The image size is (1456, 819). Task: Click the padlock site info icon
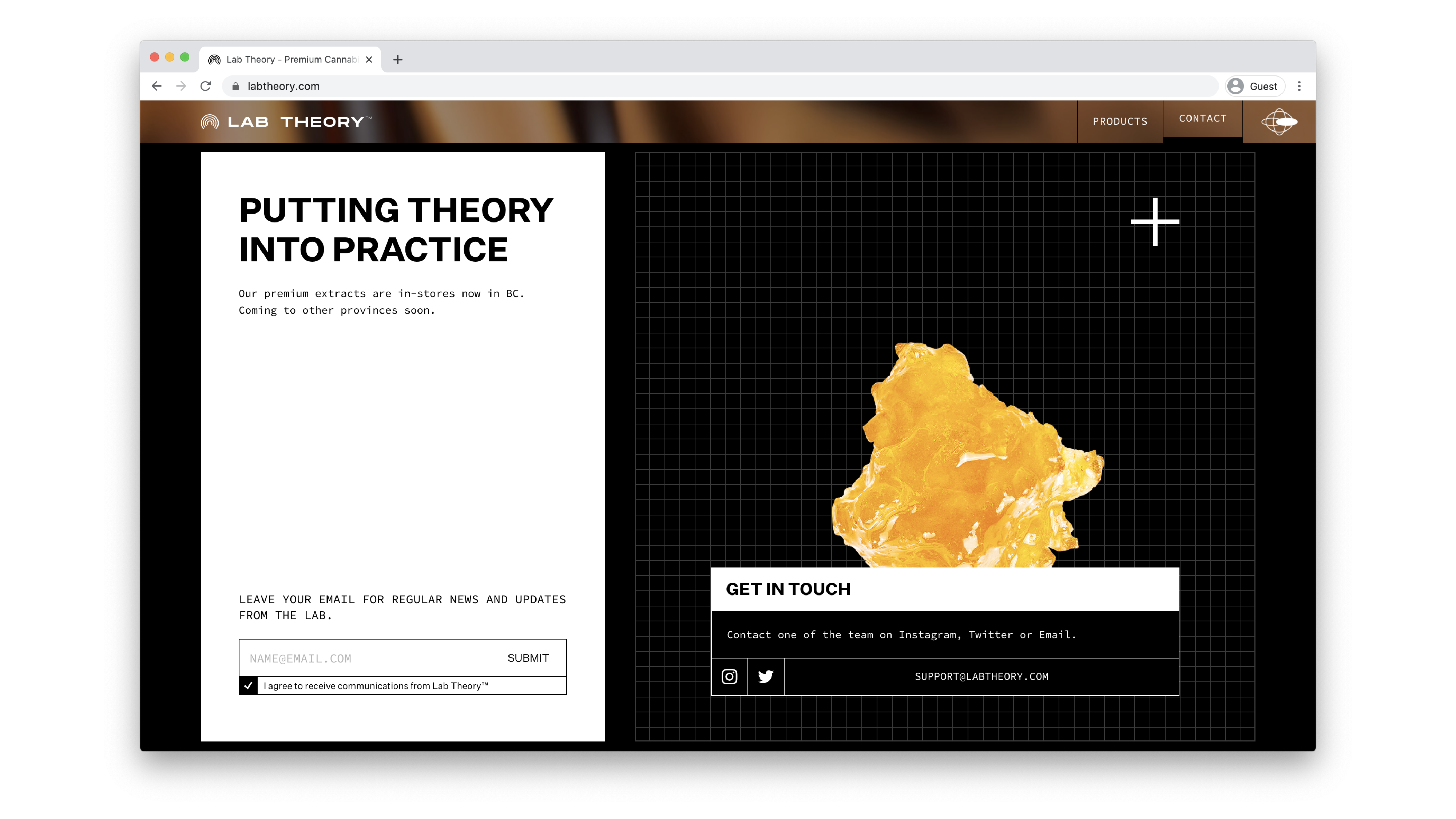(x=236, y=86)
